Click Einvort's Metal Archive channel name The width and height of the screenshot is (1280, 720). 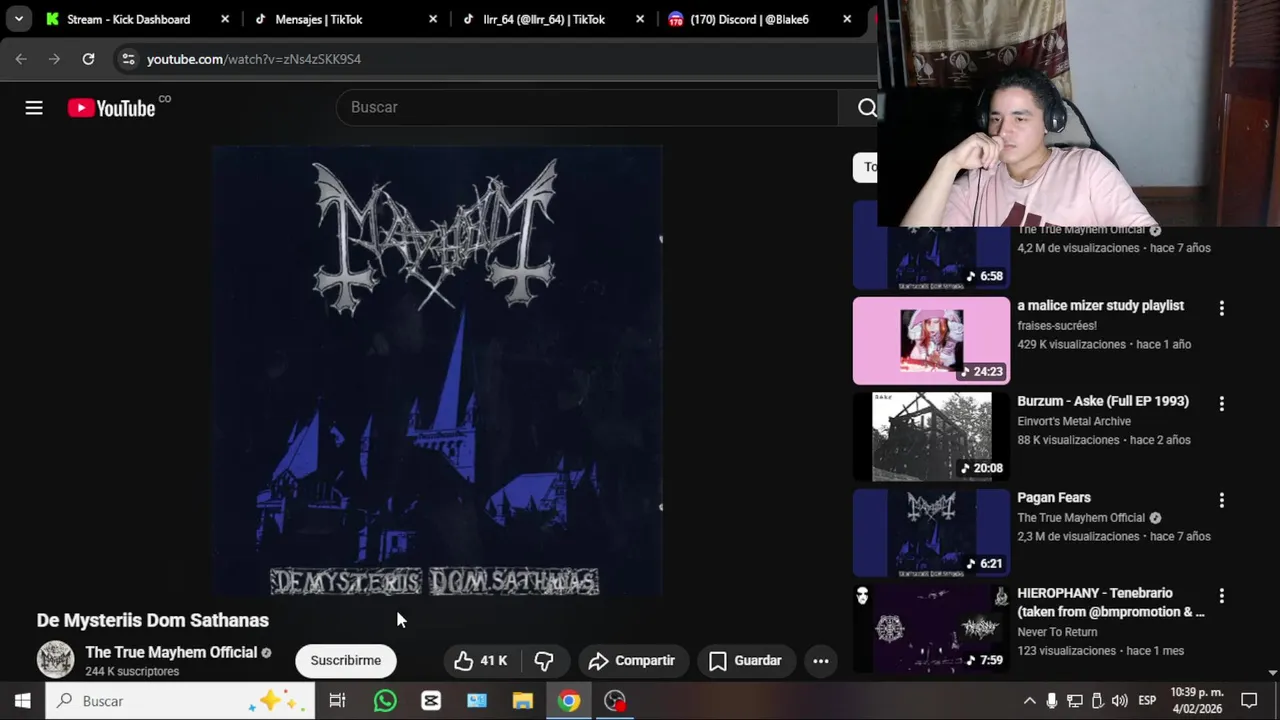[1074, 422]
